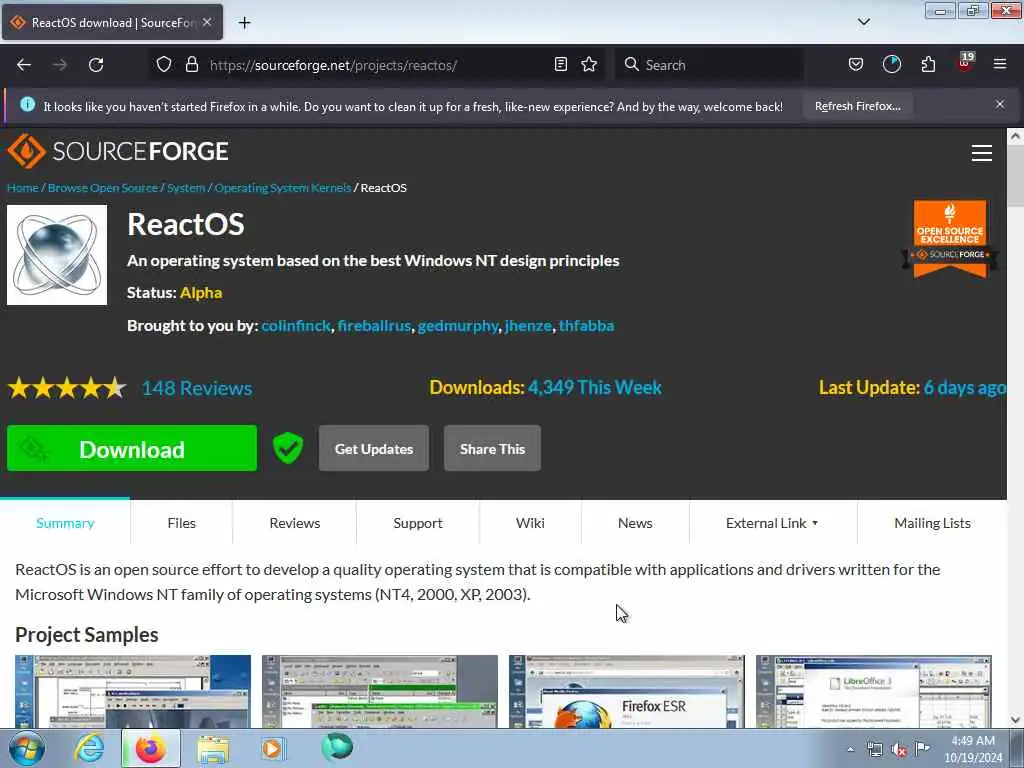This screenshot has width=1024, height=768.
Task: Click the Refresh Firefox button
Action: [857, 106]
